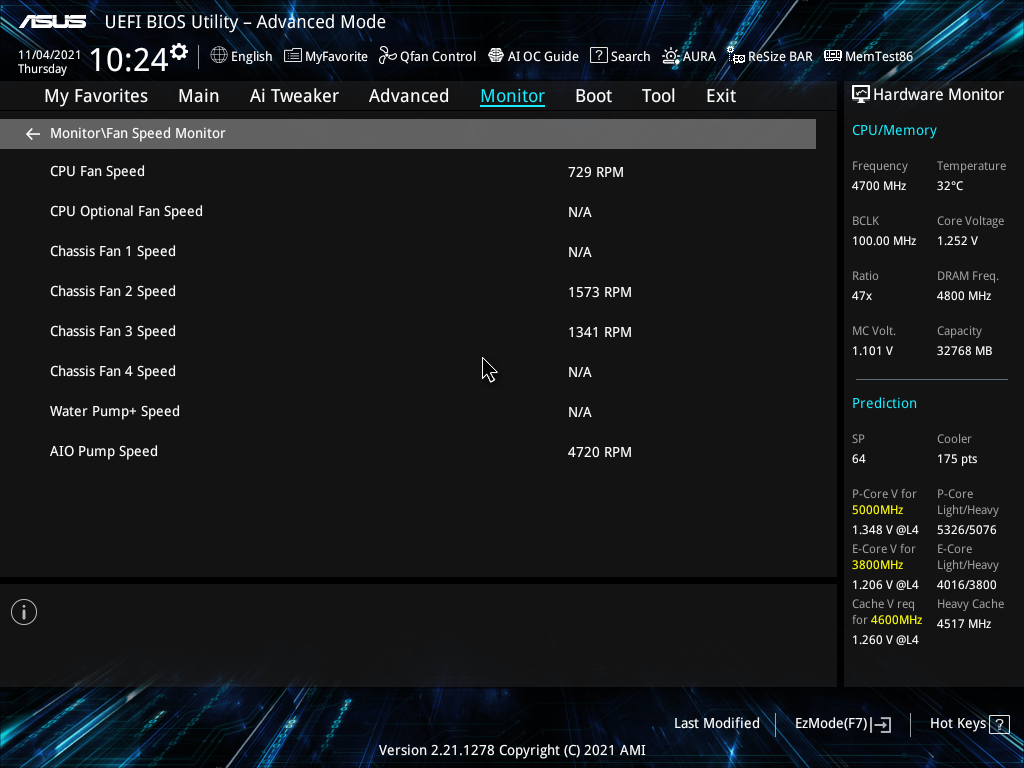1024x768 pixels.
Task: Click the 32768 MB capacity value
Action: (965, 351)
